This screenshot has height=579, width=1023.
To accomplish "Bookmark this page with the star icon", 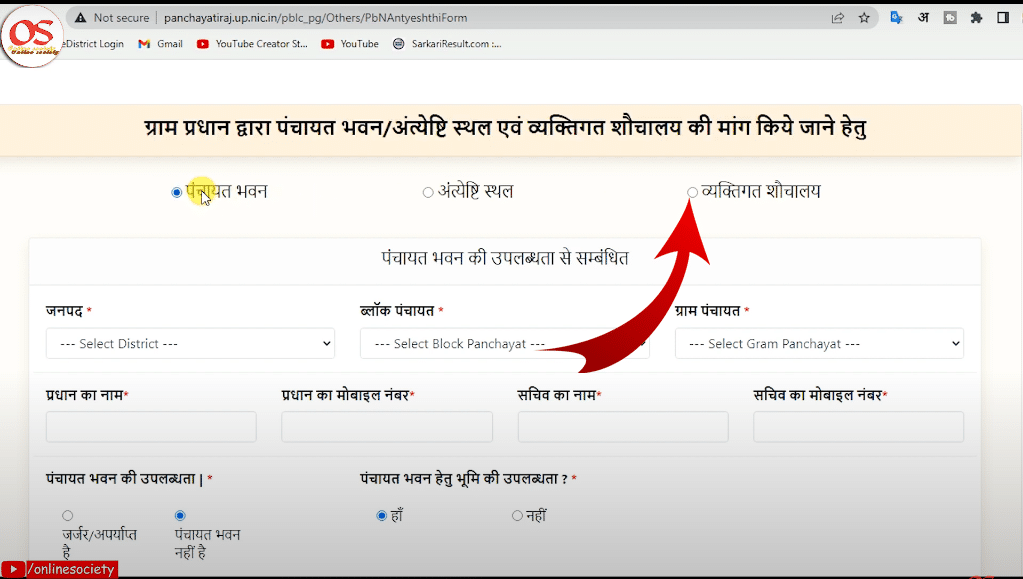I will click(864, 18).
